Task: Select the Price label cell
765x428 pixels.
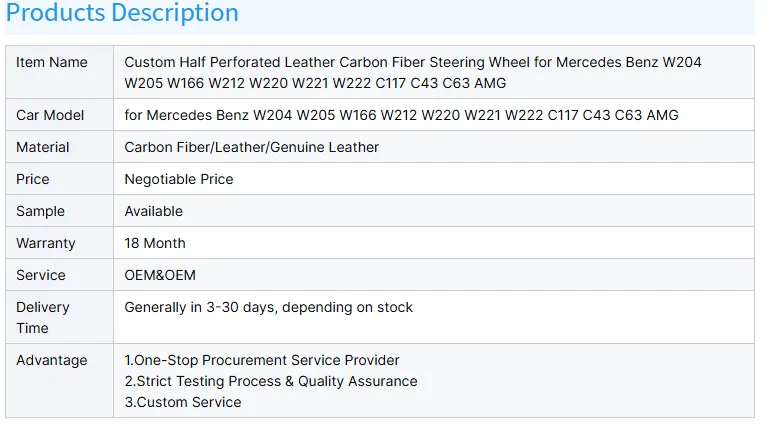Action: pos(33,179)
